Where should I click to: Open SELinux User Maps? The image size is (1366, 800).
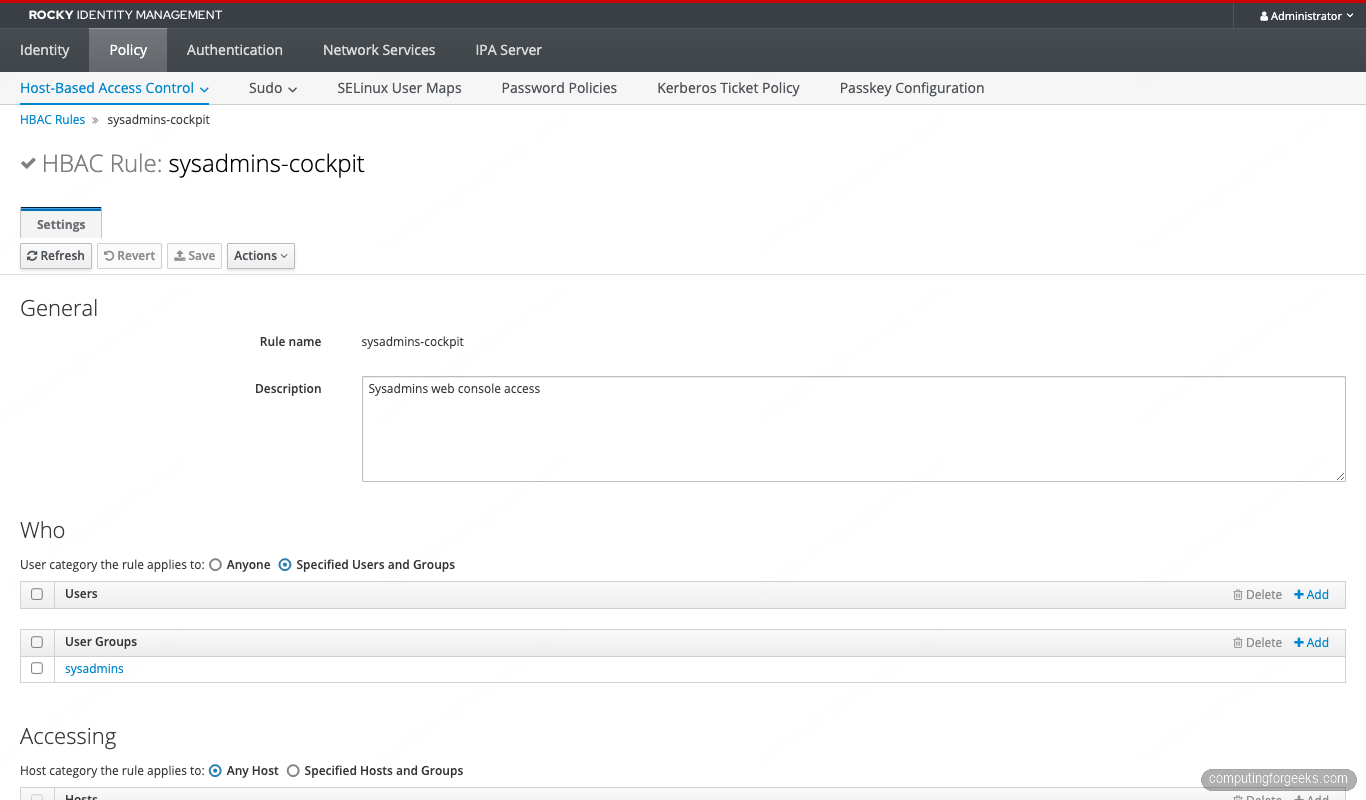tap(400, 88)
